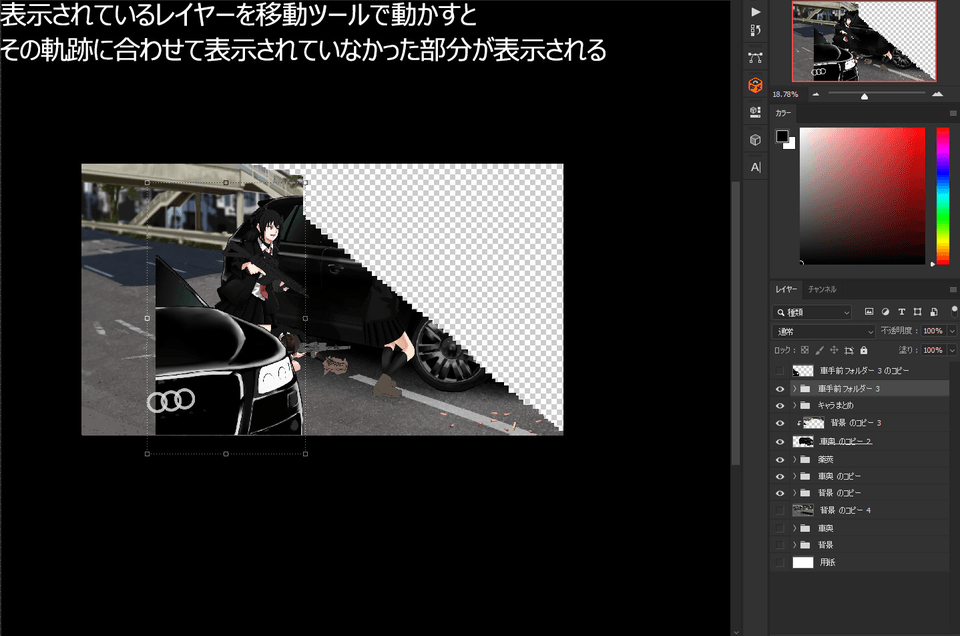Click the orange 3D cube plugin icon
The height and width of the screenshot is (636, 960).
pos(755,86)
